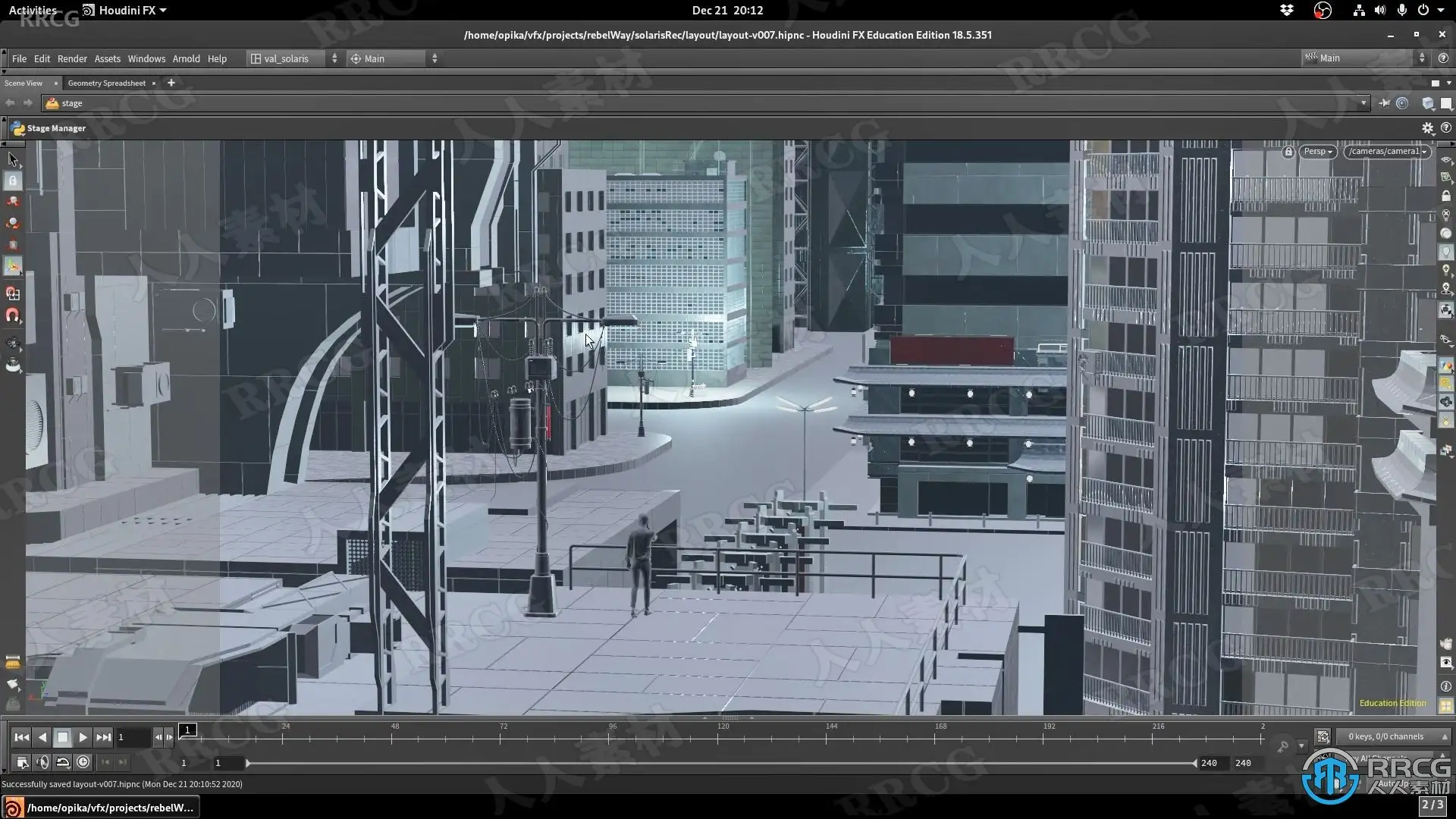Click the audio speaker icon under the playbar
Viewport: 1456px width, 819px height.
point(43,762)
